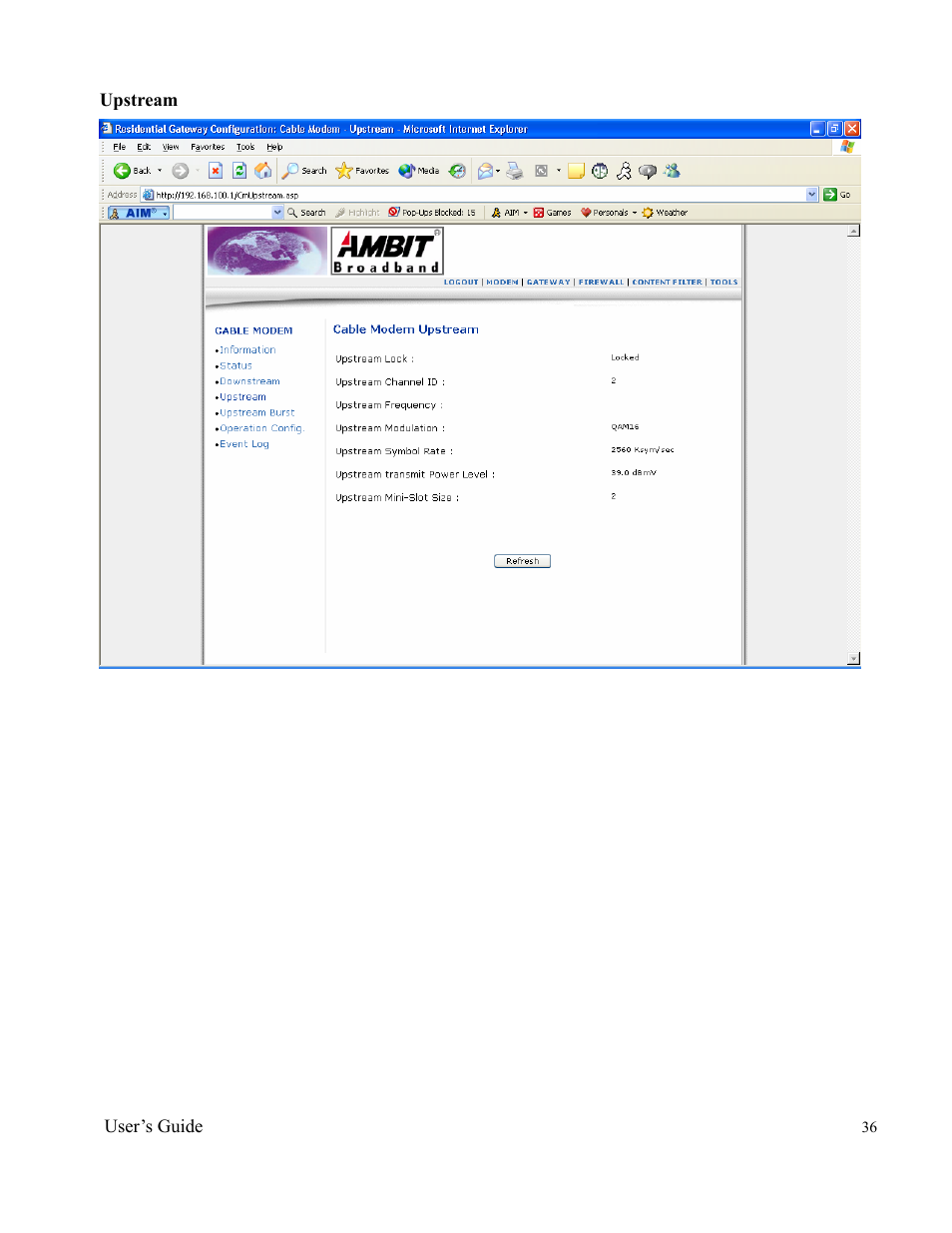Open the Media toolbar button
Screen dimensions: 952x1233
[x=419, y=171]
